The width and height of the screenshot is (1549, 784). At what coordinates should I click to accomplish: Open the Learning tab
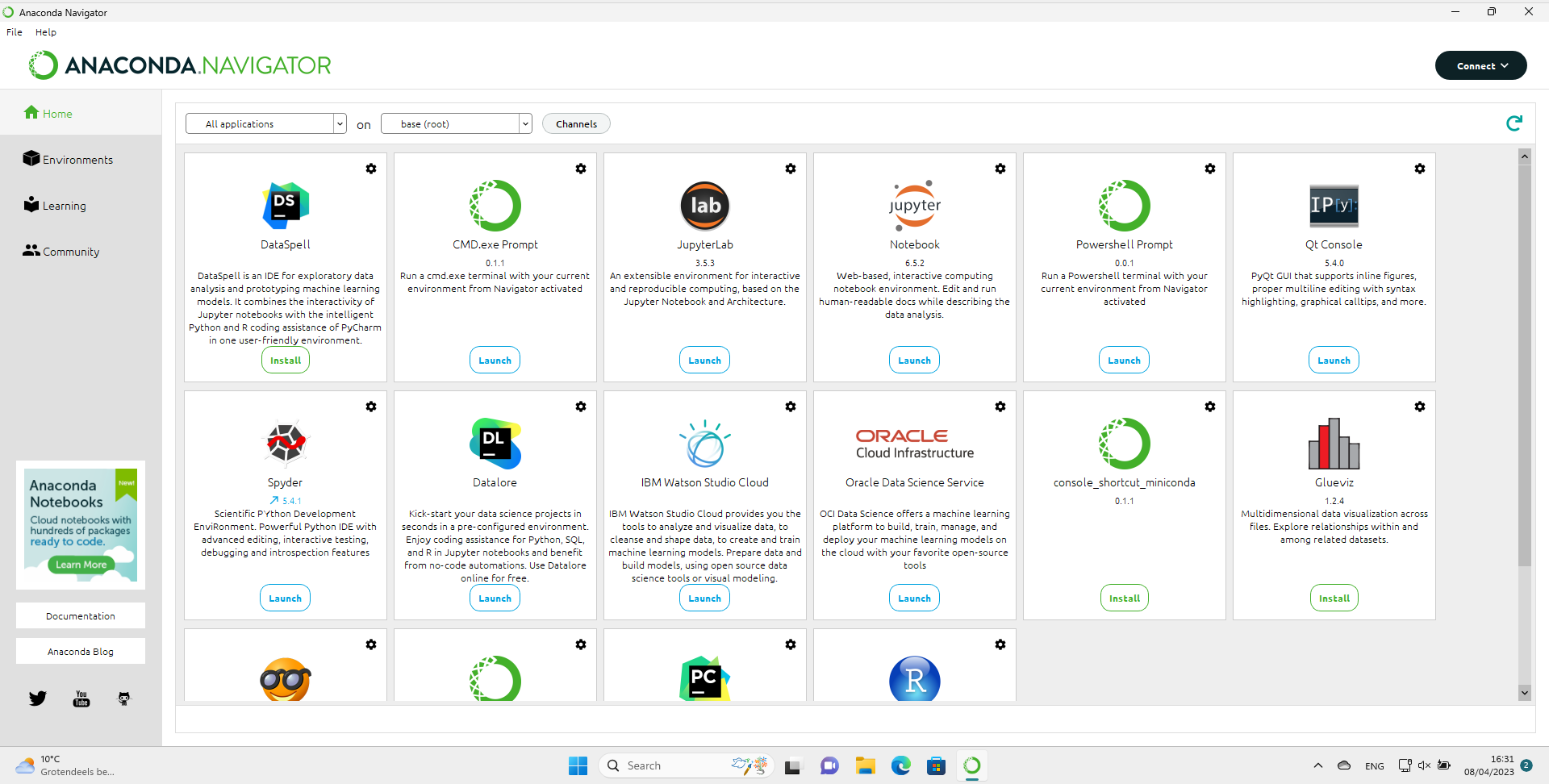55,205
